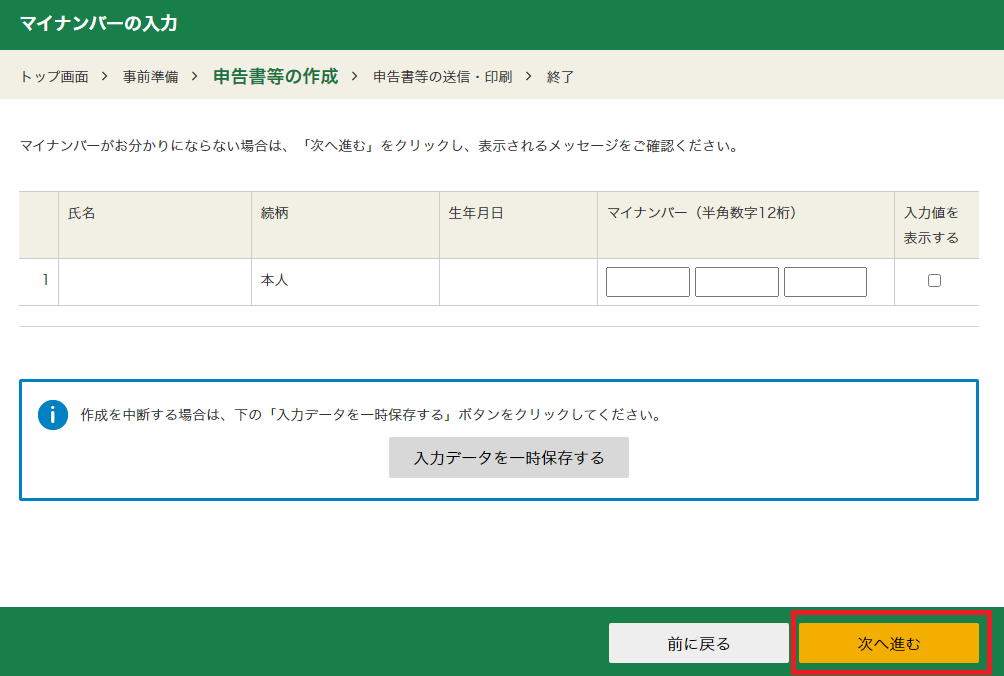Click the 申告書等の作成 breadcrumb step

275,77
